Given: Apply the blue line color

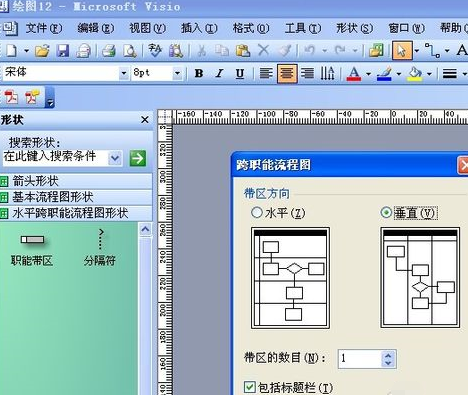Looking at the screenshot, I should (384, 74).
